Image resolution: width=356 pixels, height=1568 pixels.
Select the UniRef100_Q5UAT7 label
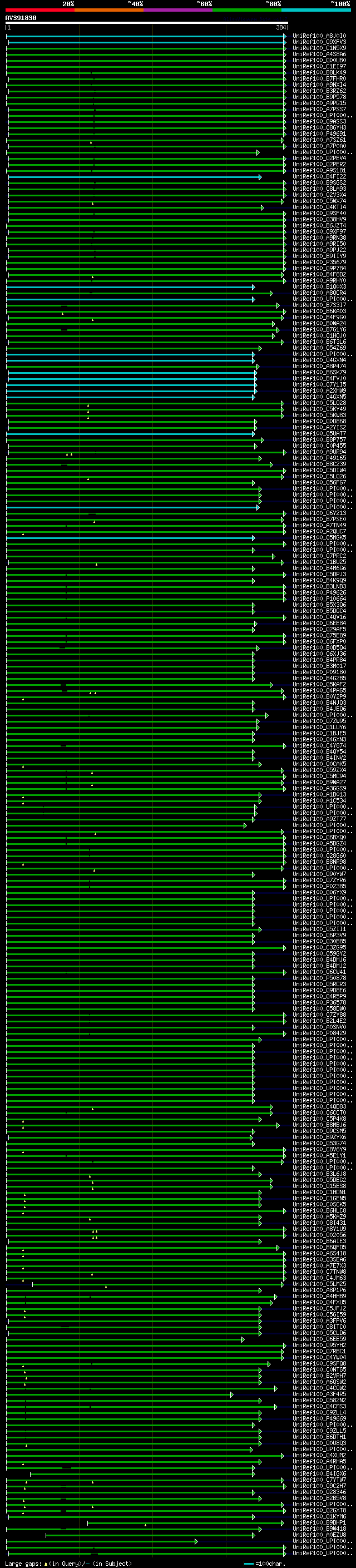(x=319, y=433)
